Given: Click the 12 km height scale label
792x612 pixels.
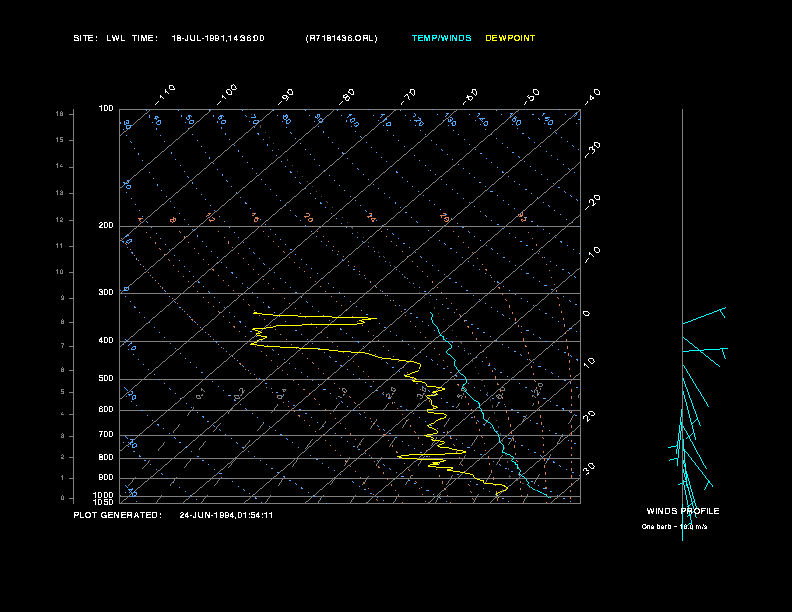Looking at the screenshot, I should [60, 220].
